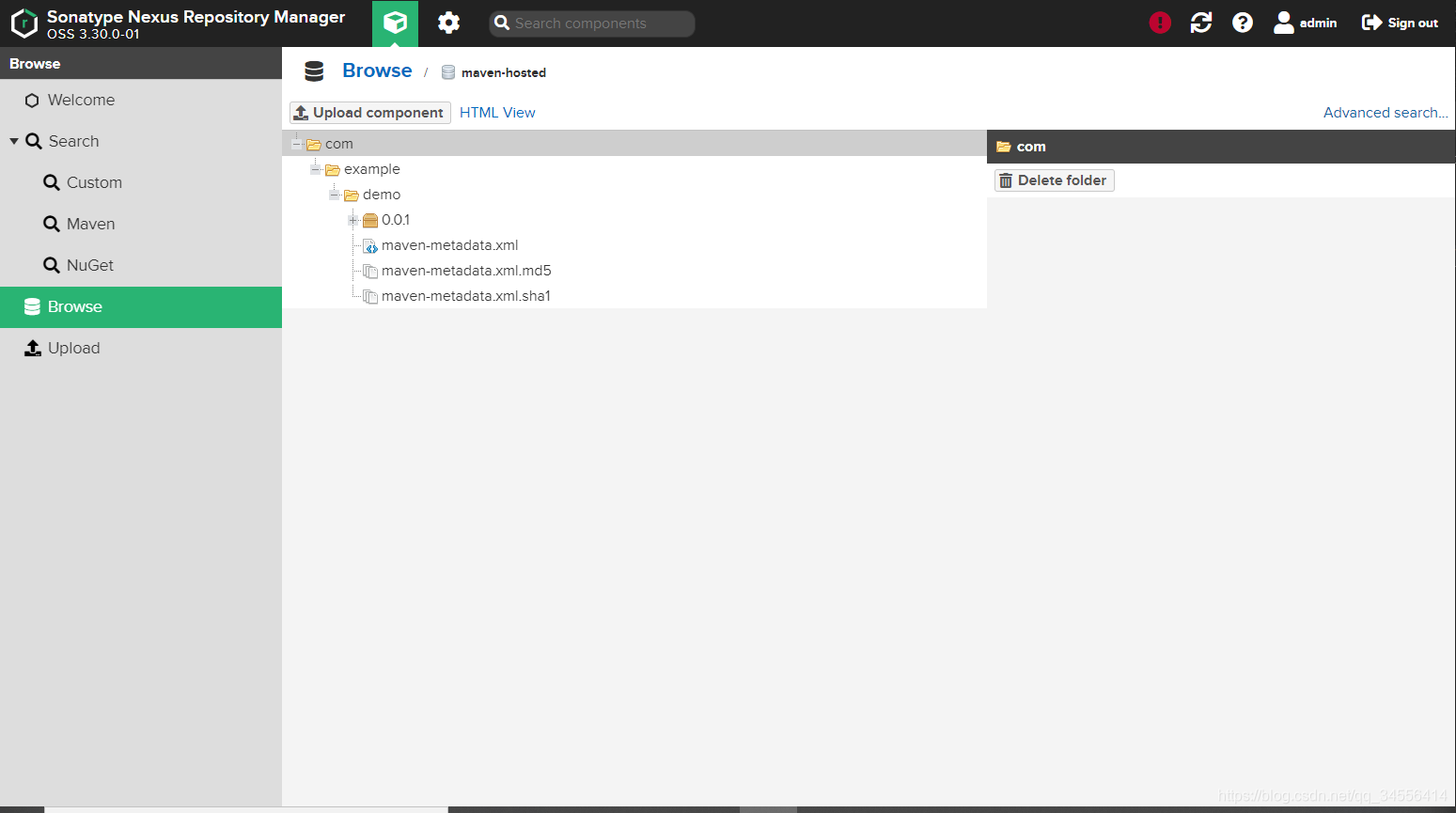Select the com folder row
The width and height of the screenshot is (1456, 813).
634,144
